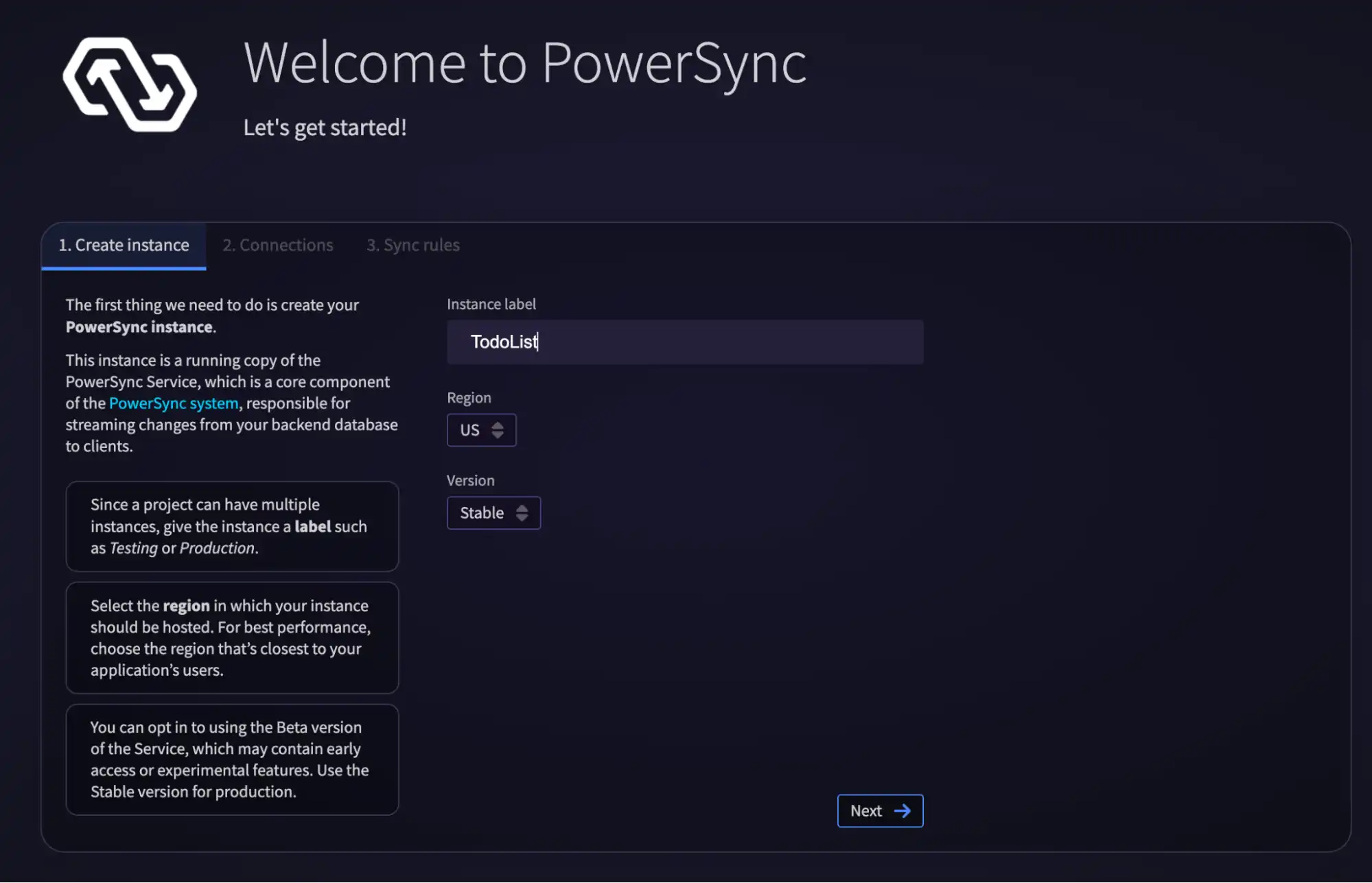Click inside the Instance label field
This screenshot has width=1372, height=883.
click(x=684, y=342)
